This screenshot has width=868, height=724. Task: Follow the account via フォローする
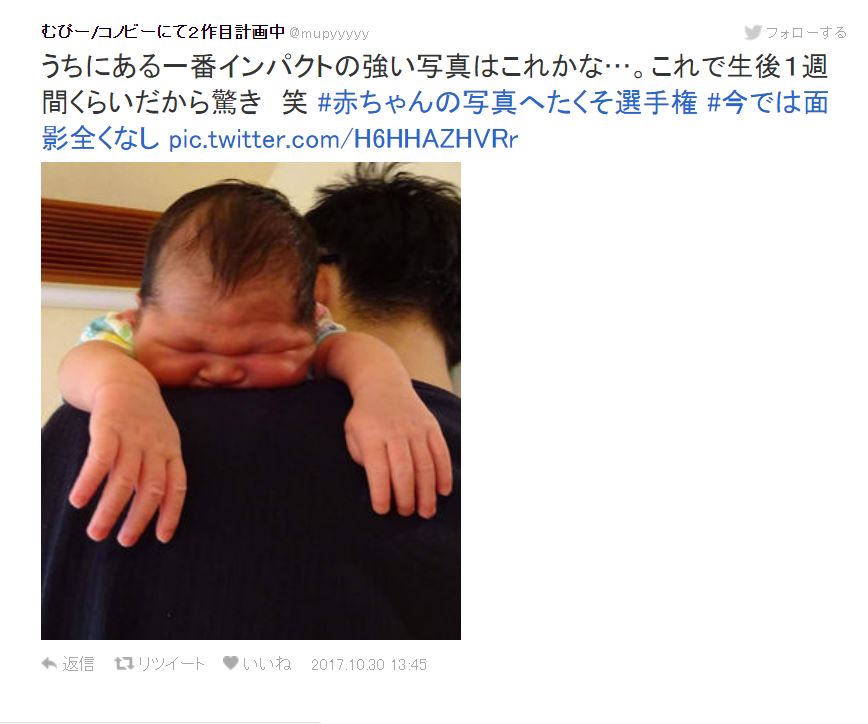point(806,33)
